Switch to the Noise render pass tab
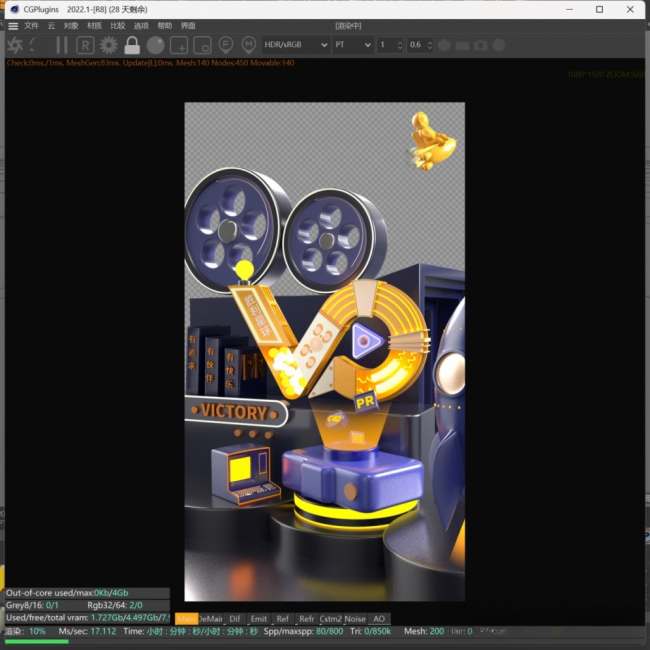Image resolution: width=650 pixels, height=650 pixels. [x=355, y=619]
